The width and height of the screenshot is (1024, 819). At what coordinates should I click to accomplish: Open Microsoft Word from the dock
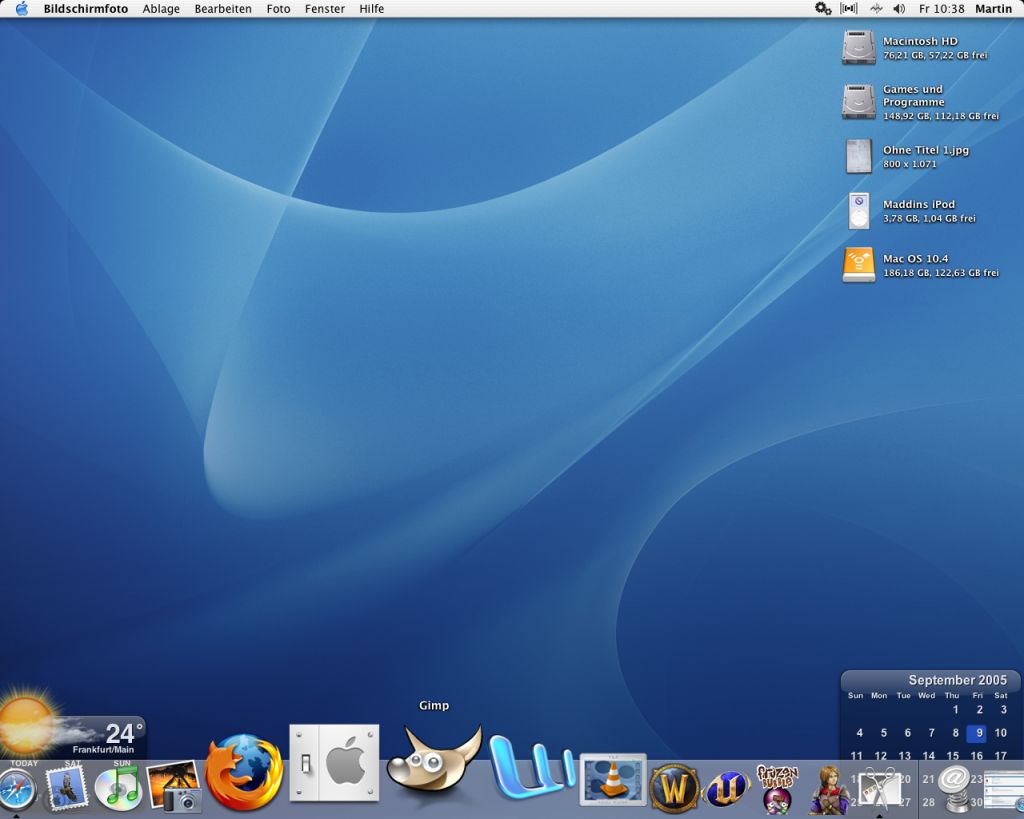[x=532, y=767]
